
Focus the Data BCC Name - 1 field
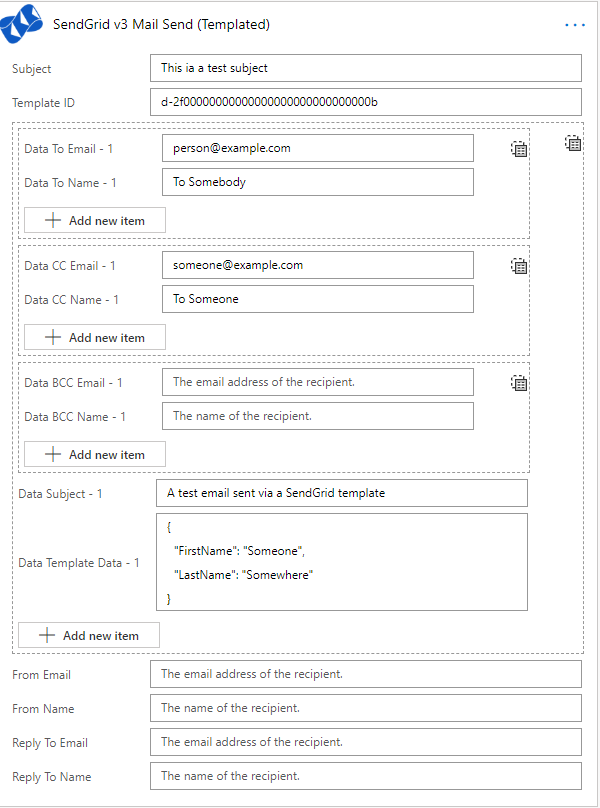tap(318, 416)
